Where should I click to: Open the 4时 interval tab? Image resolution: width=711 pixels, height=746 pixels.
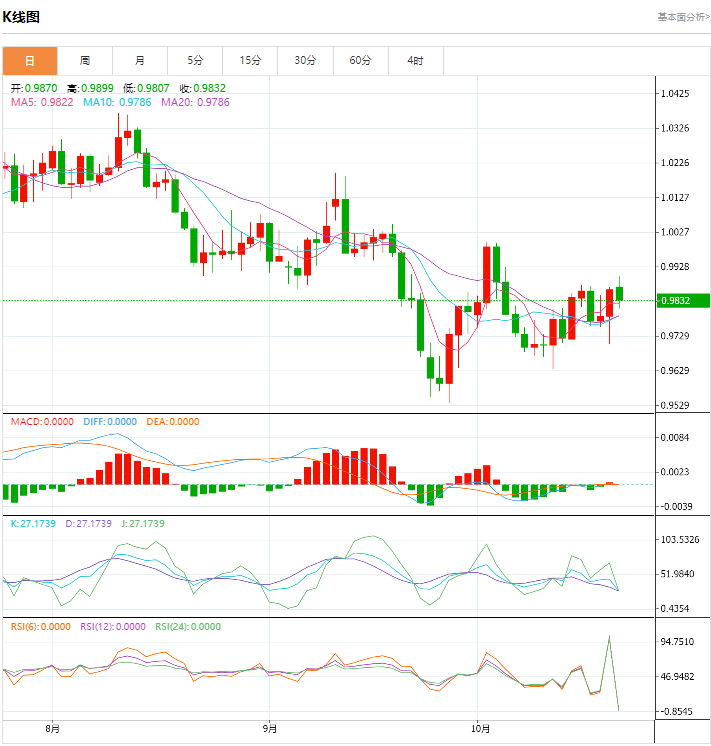pos(416,61)
